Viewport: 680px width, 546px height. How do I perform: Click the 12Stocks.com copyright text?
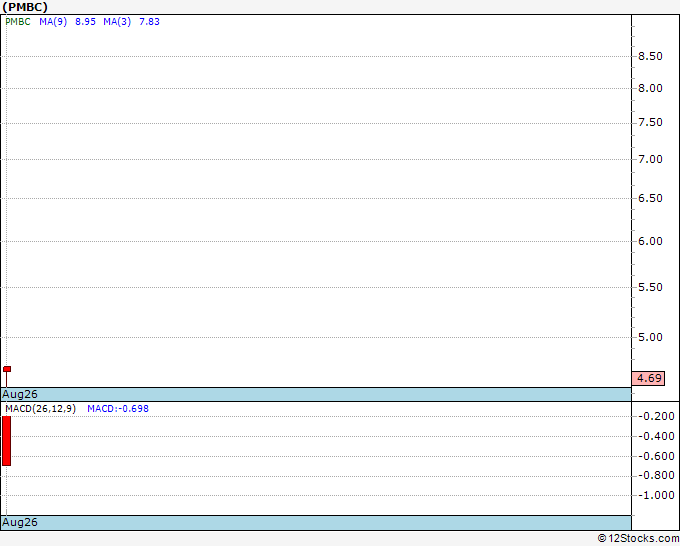[x=638, y=539]
